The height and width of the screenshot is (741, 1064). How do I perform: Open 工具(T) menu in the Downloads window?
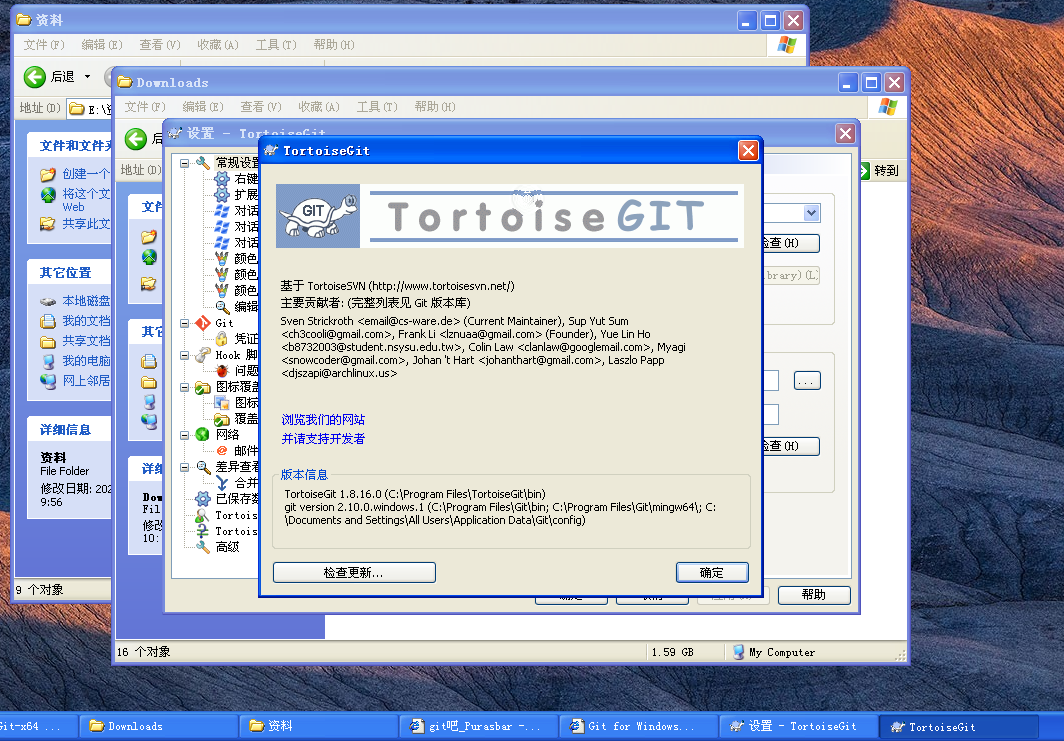(x=377, y=107)
